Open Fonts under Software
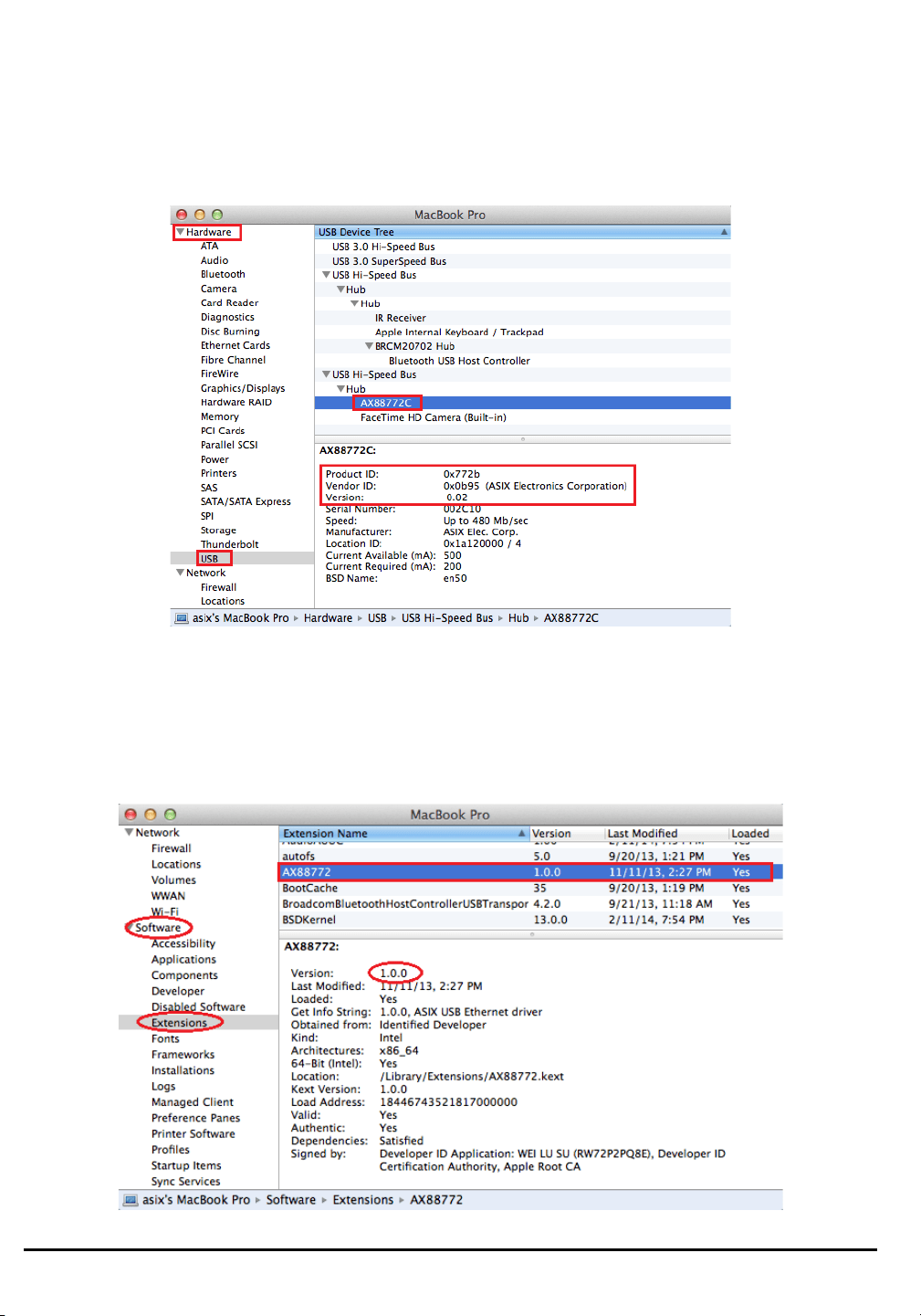Image resolution: width=921 pixels, height=1316 pixels. 165,1039
